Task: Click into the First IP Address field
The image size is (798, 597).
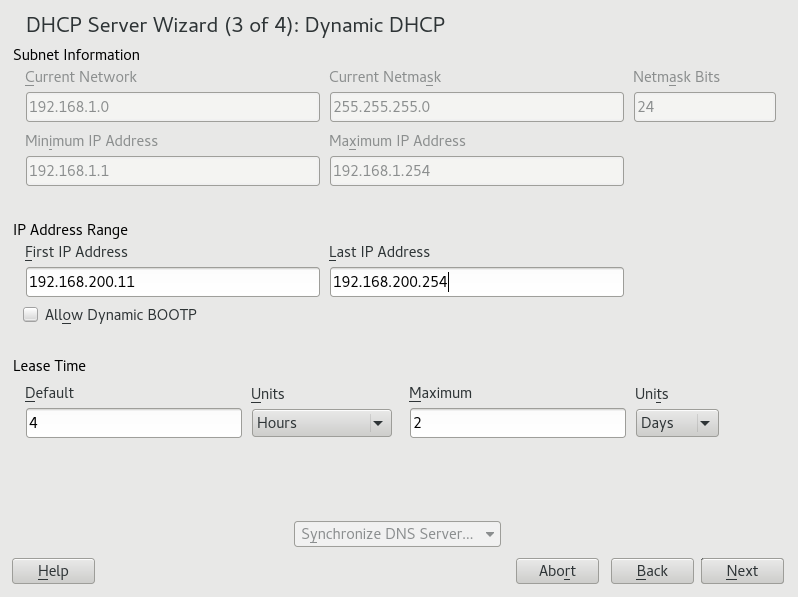Action: point(172,282)
